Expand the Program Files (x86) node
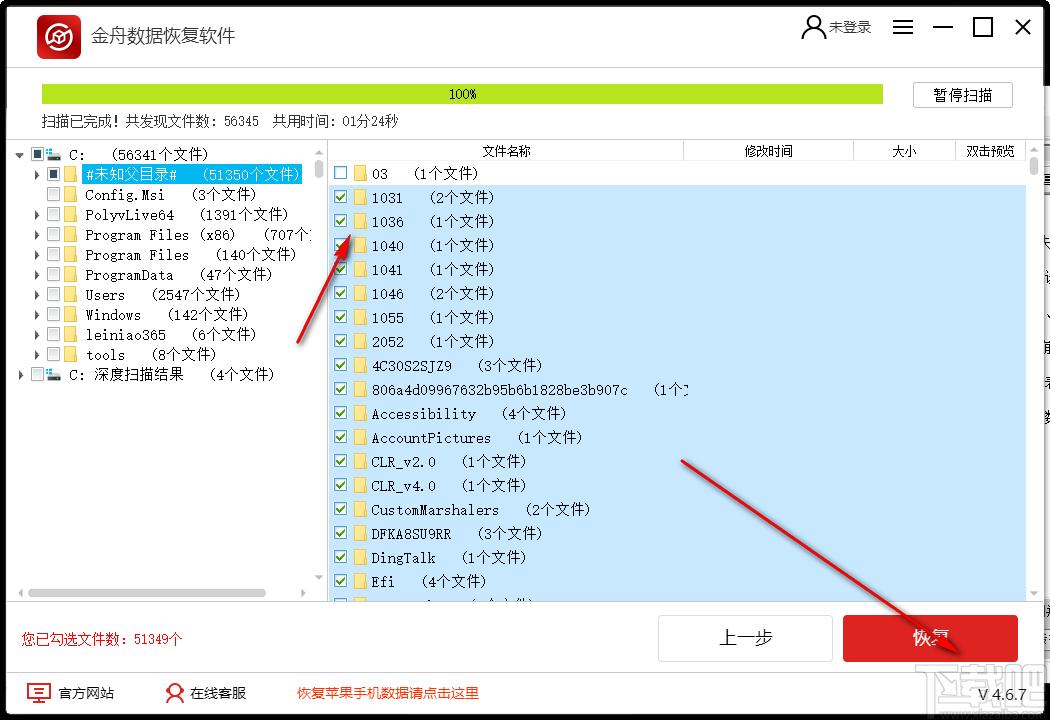 pos(37,235)
